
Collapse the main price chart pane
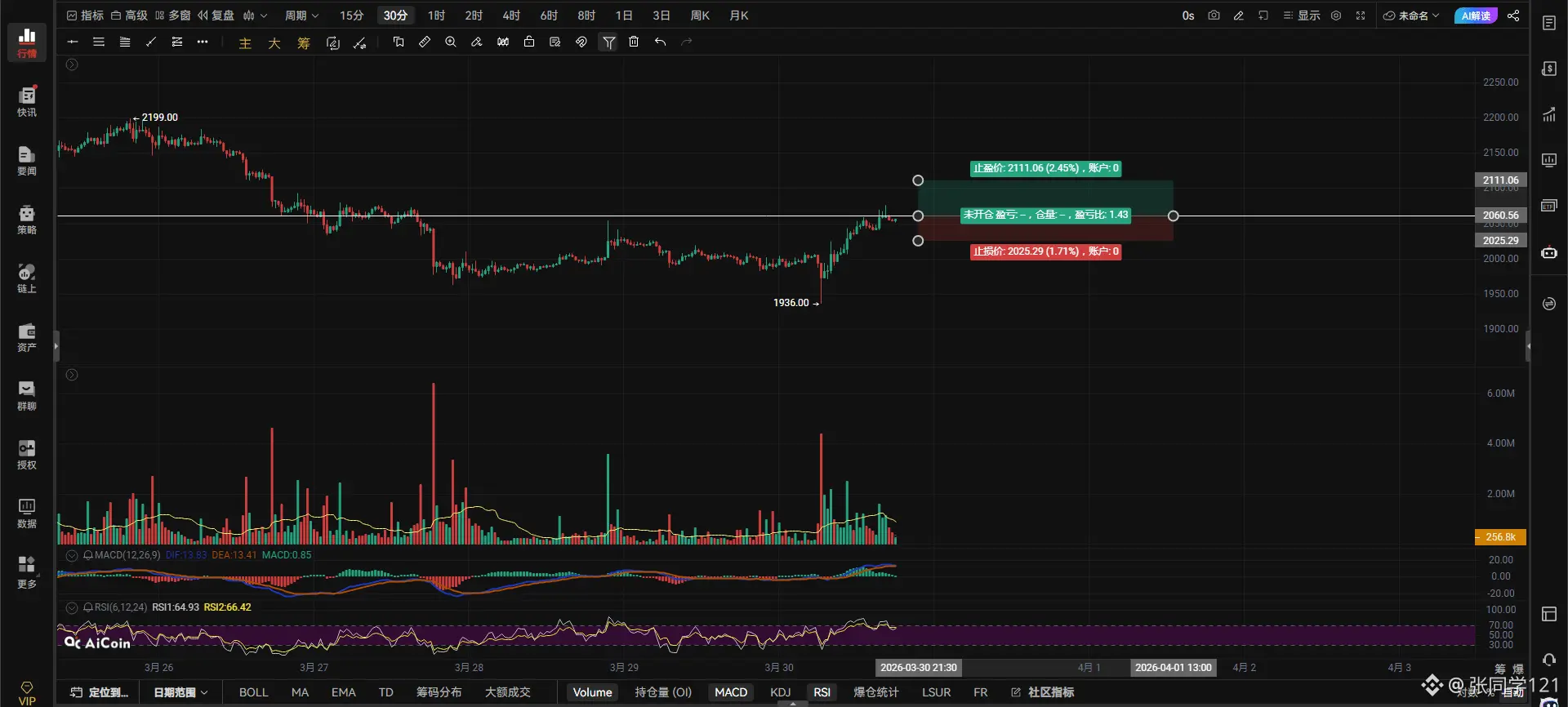pos(72,64)
